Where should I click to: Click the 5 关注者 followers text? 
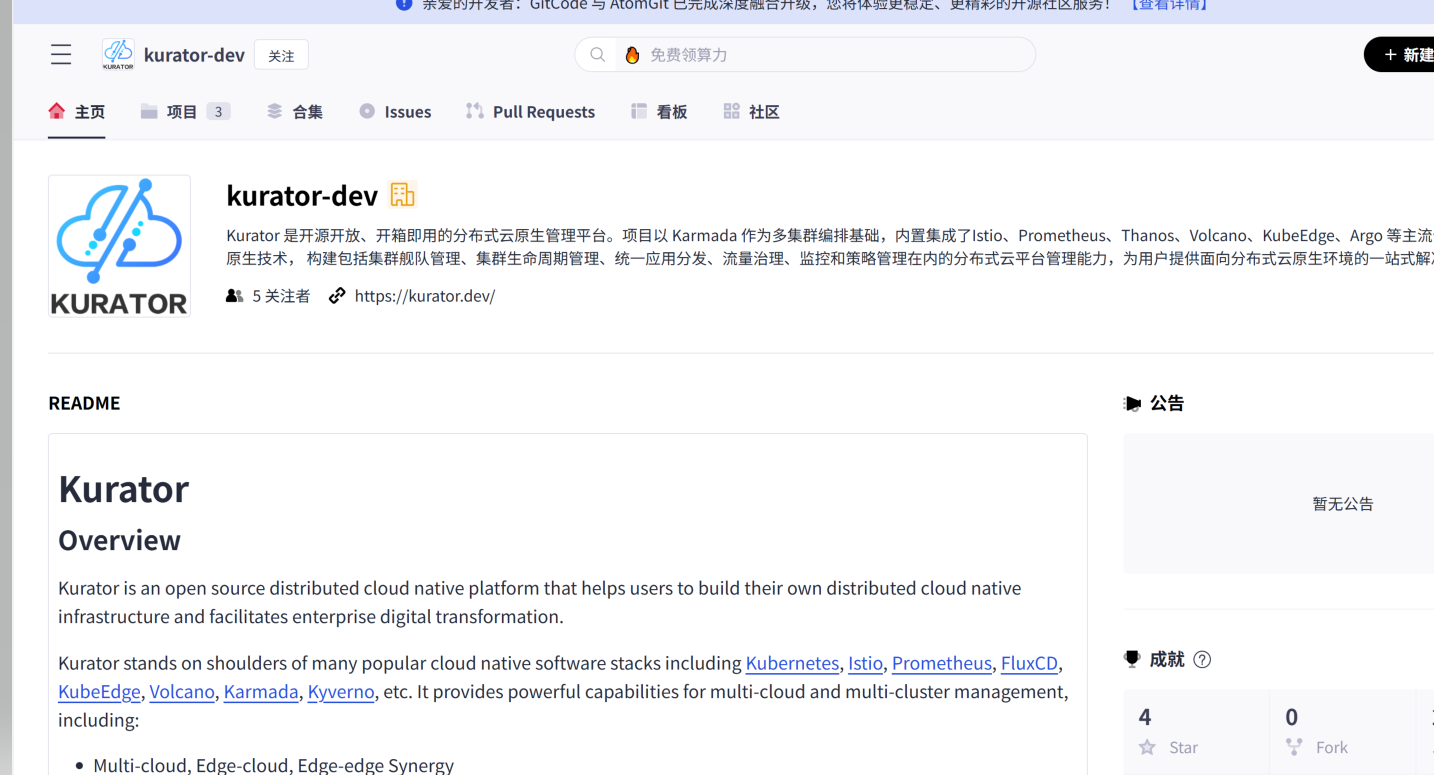click(281, 296)
